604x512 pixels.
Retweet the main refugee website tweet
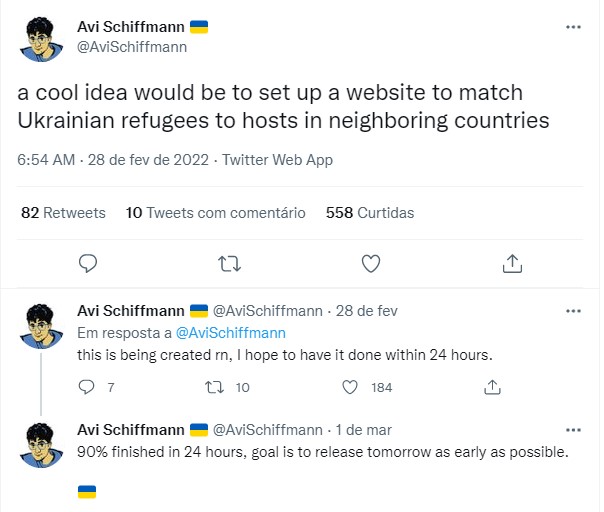tap(229, 263)
